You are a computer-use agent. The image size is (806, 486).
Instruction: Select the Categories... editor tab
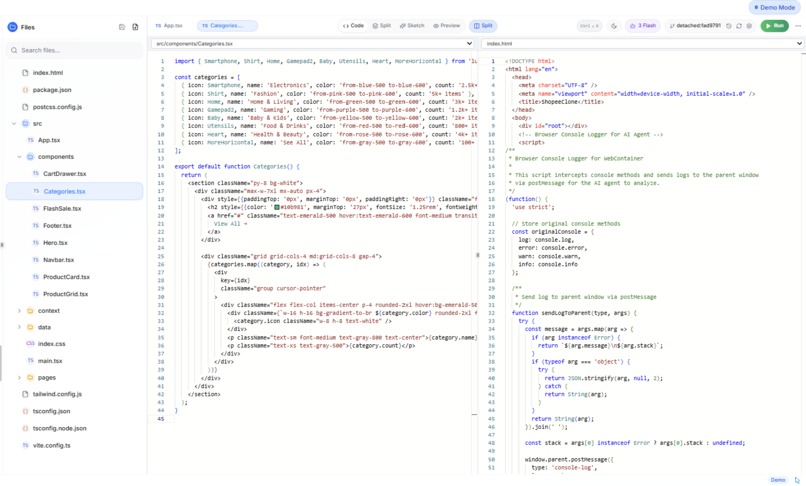pyautogui.click(x=227, y=26)
